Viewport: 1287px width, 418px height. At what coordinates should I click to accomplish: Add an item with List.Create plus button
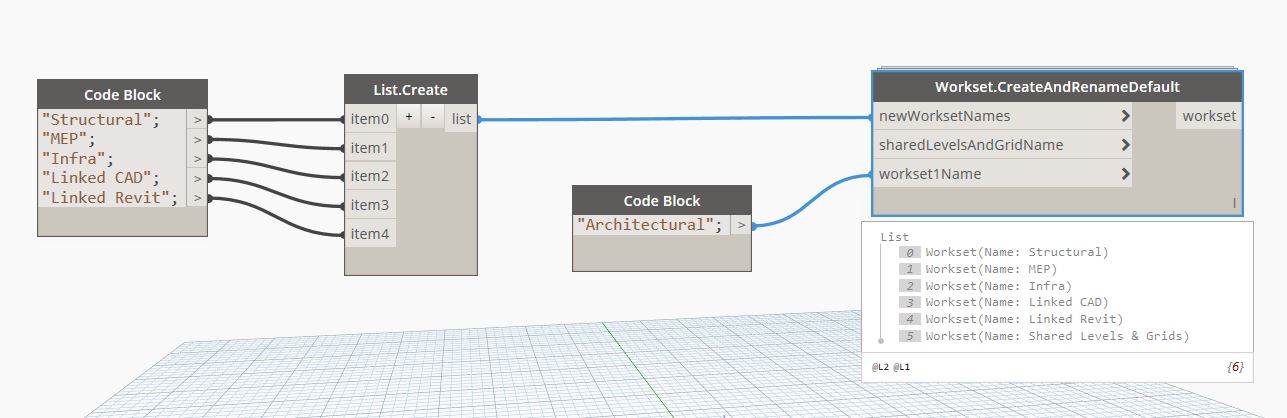coord(409,118)
